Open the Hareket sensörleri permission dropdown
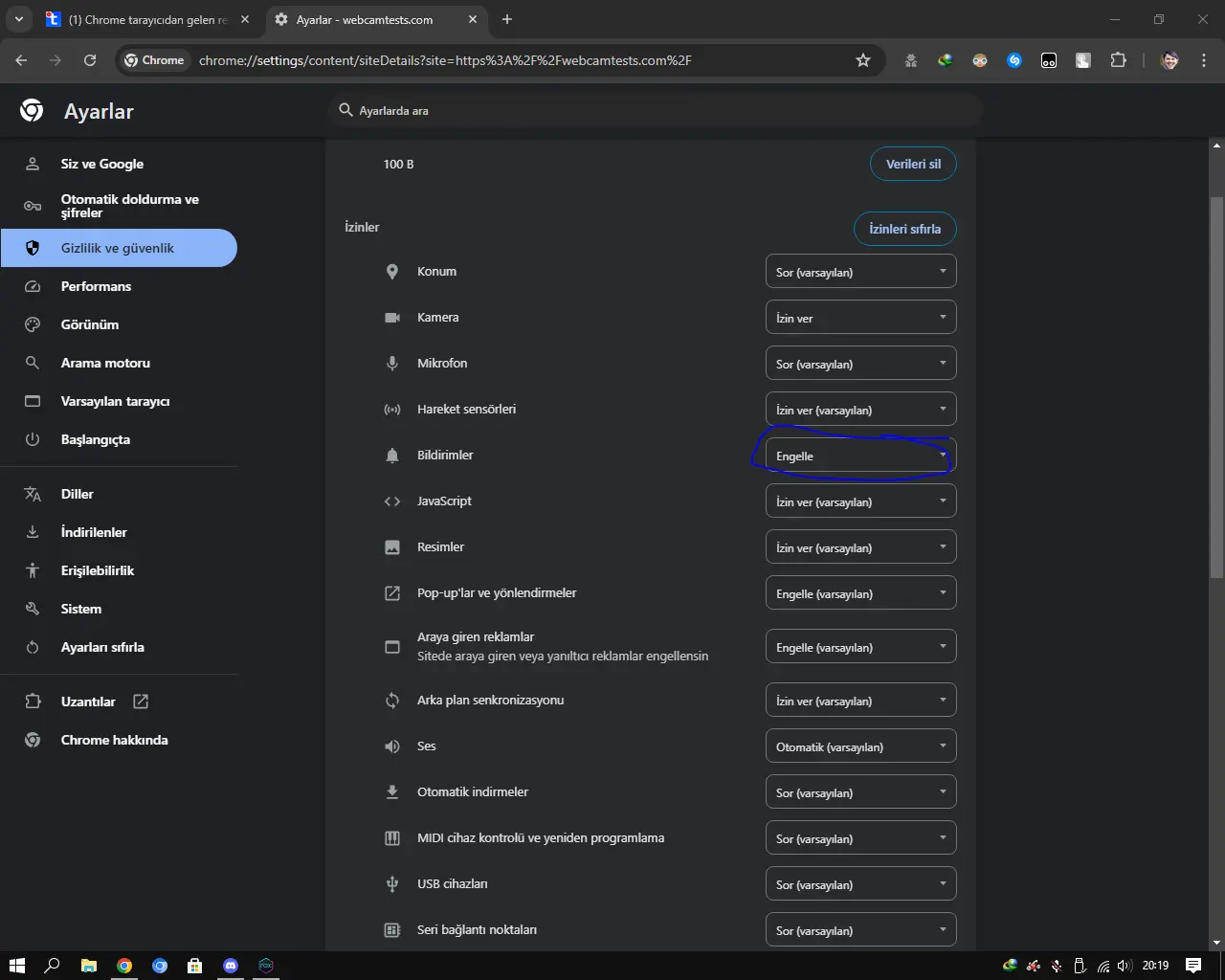1225x980 pixels. (861, 410)
